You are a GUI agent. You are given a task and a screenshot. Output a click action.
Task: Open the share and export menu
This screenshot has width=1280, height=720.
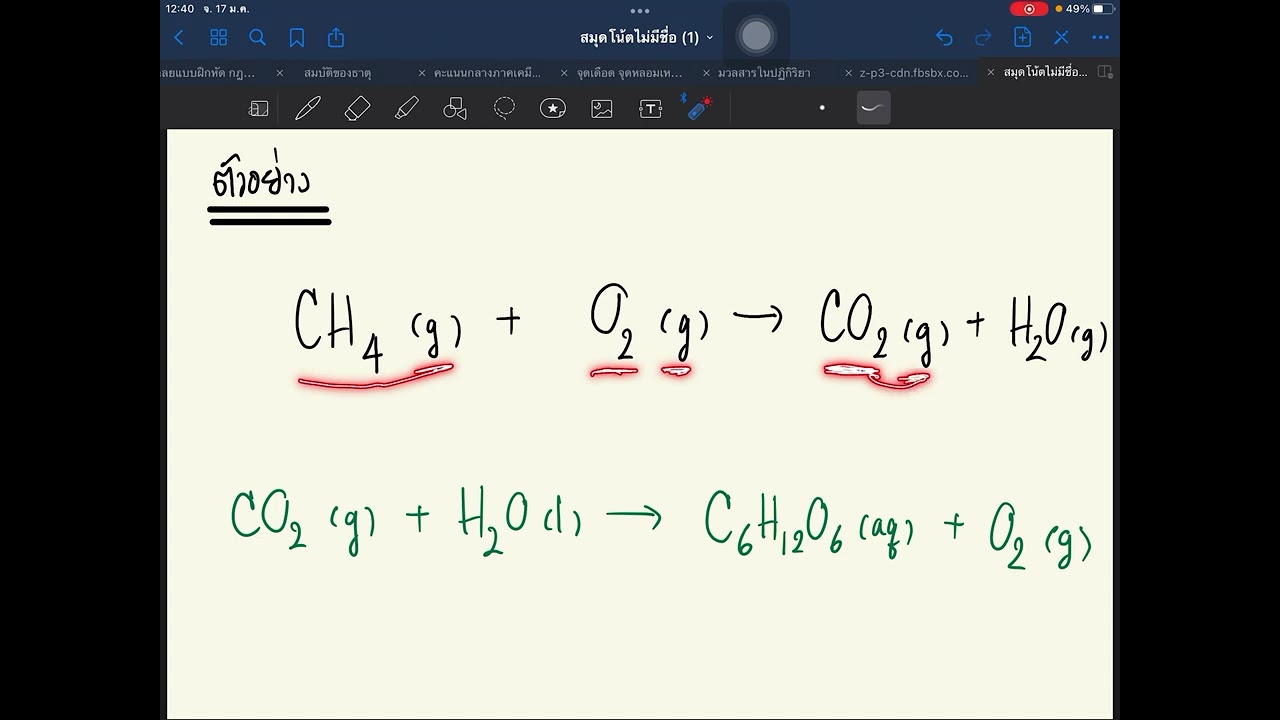click(336, 37)
